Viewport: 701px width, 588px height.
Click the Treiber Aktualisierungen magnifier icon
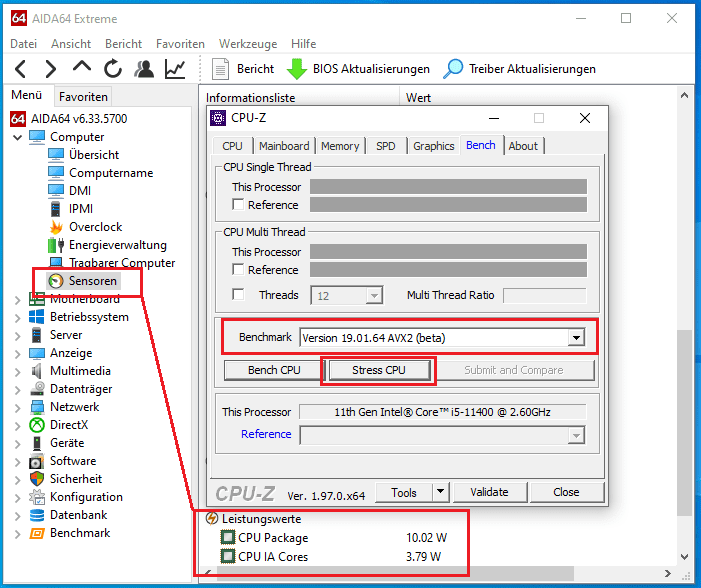coord(453,69)
